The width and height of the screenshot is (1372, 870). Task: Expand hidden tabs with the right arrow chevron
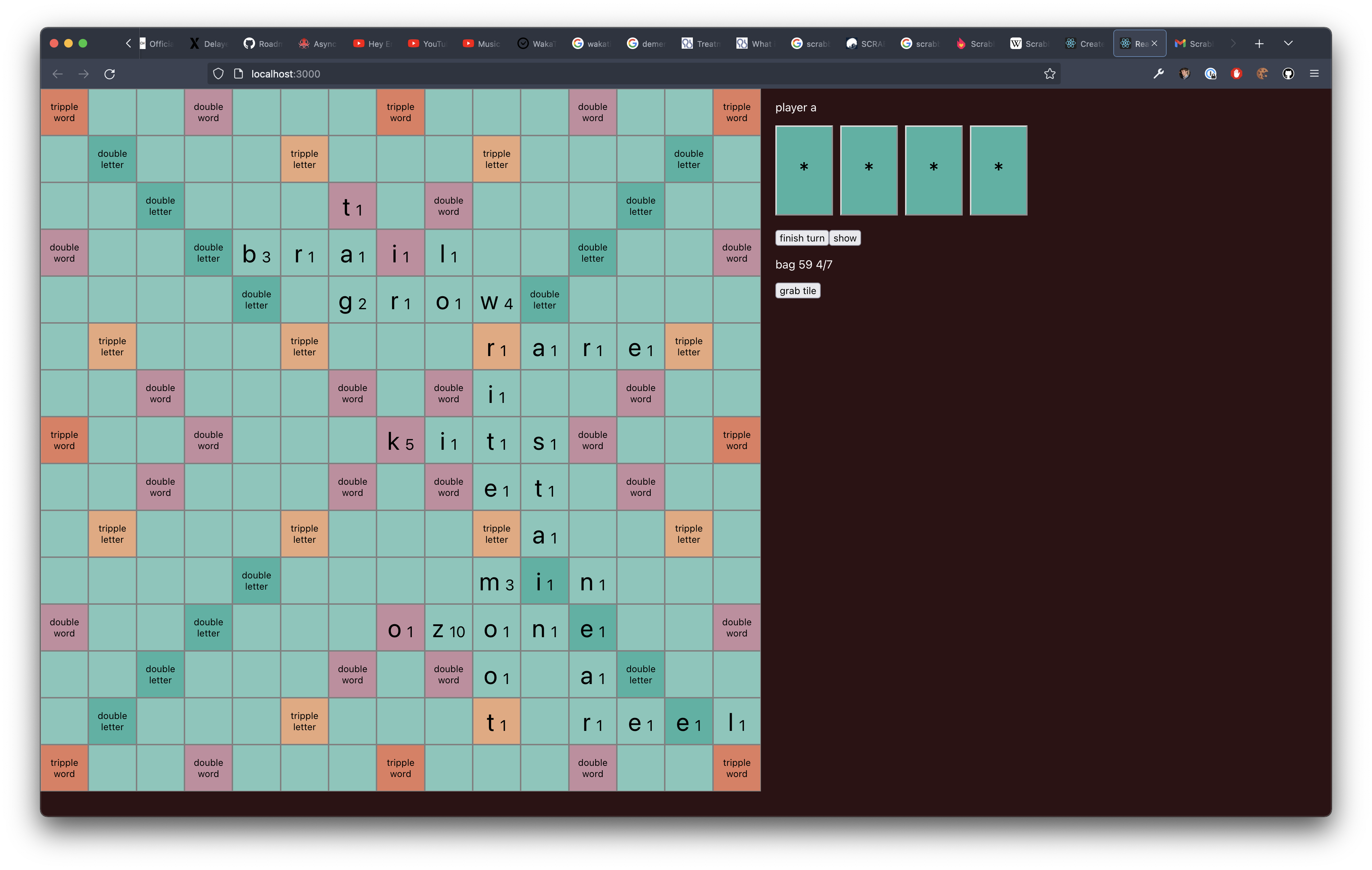pyautogui.click(x=1233, y=43)
